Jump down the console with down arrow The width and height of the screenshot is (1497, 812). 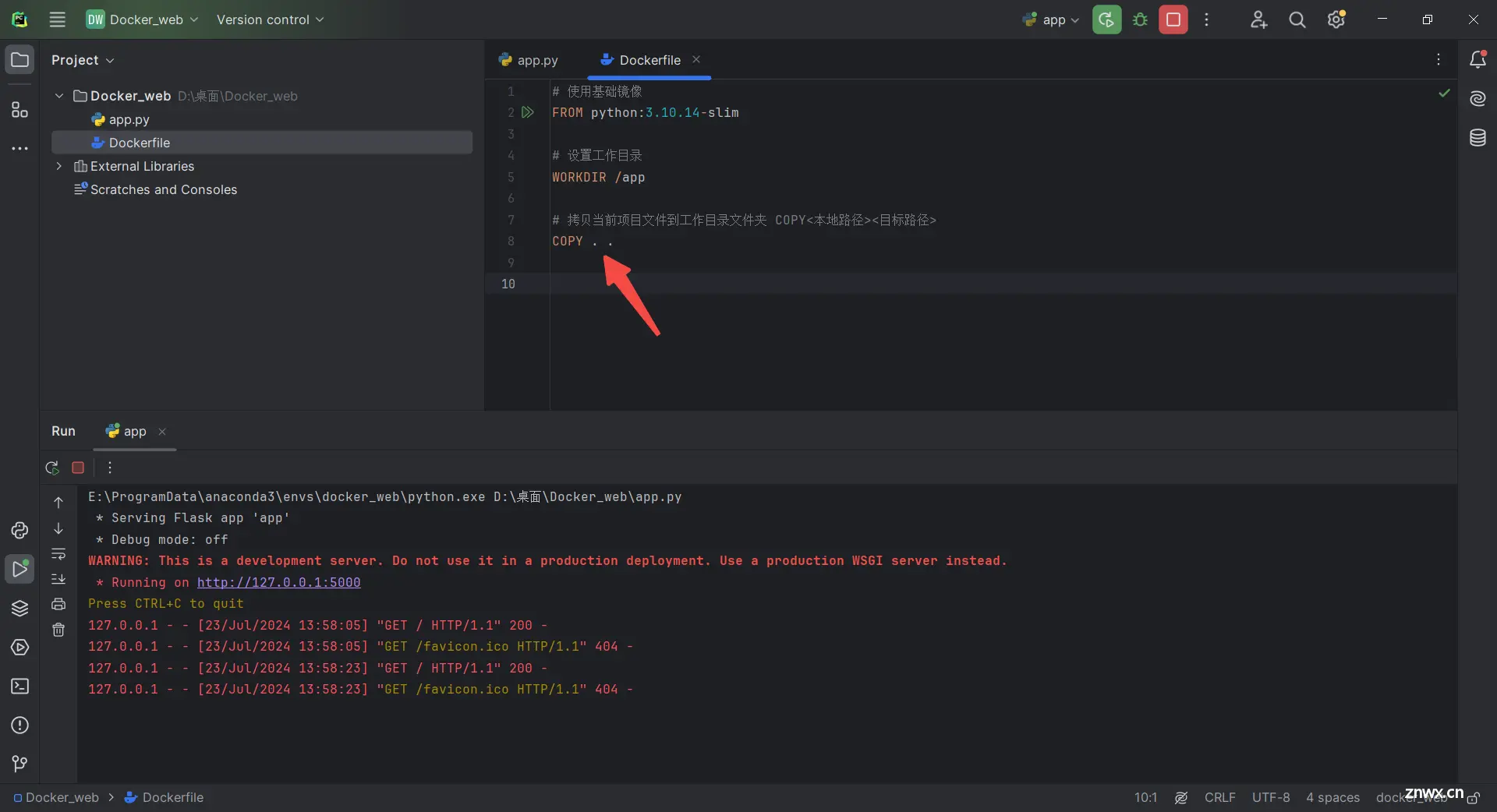click(x=58, y=528)
